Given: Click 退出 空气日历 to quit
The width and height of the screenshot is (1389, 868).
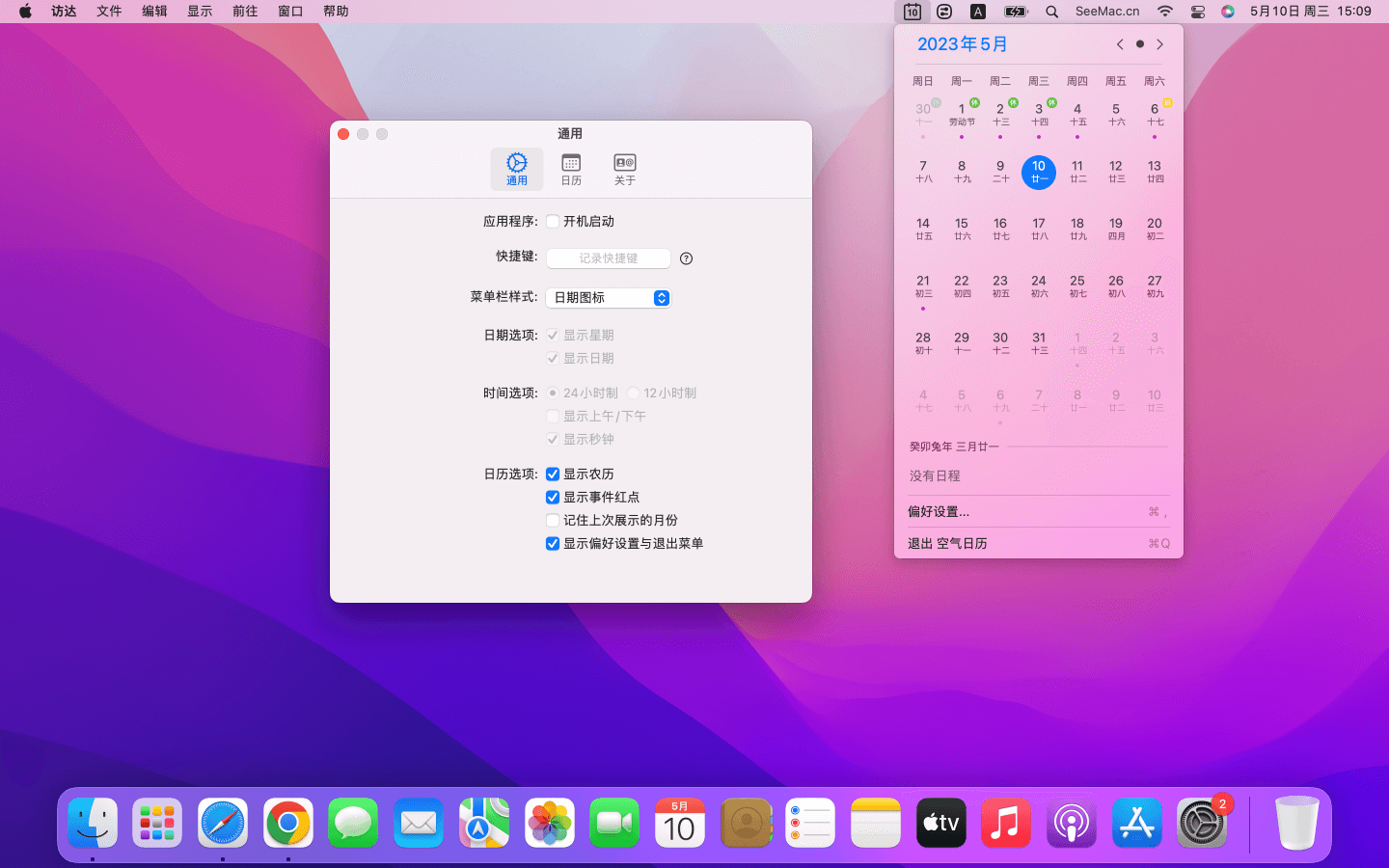Looking at the screenshot, I should (947, 544).
